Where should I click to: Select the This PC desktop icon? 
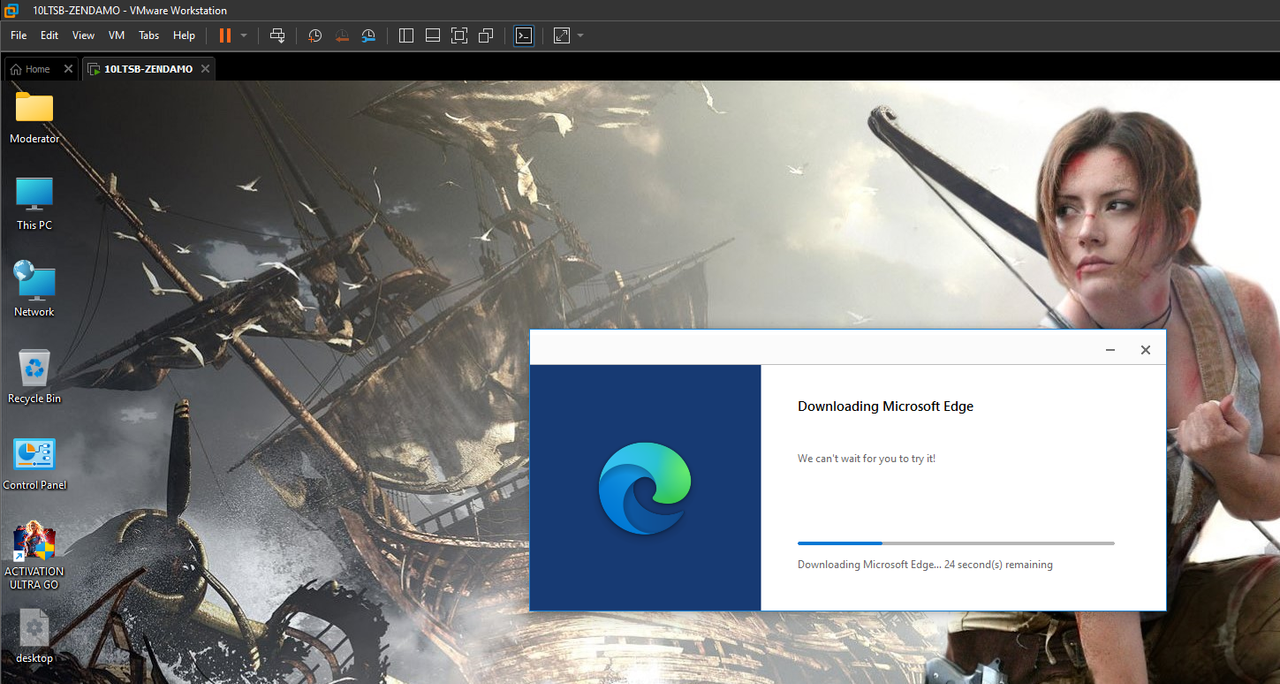tap(34, 204)
